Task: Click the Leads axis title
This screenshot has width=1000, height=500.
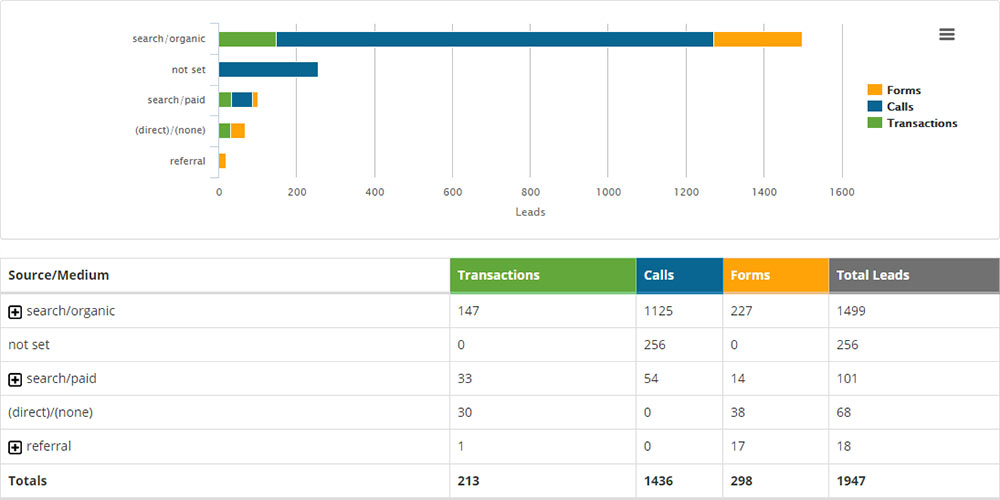Action: (531, 212)
